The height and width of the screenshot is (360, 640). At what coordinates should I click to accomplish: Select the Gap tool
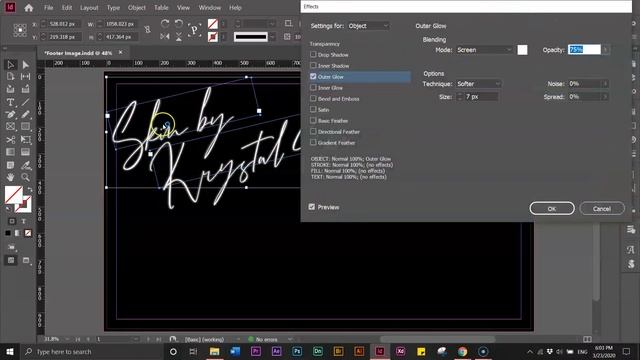point(26,77)
